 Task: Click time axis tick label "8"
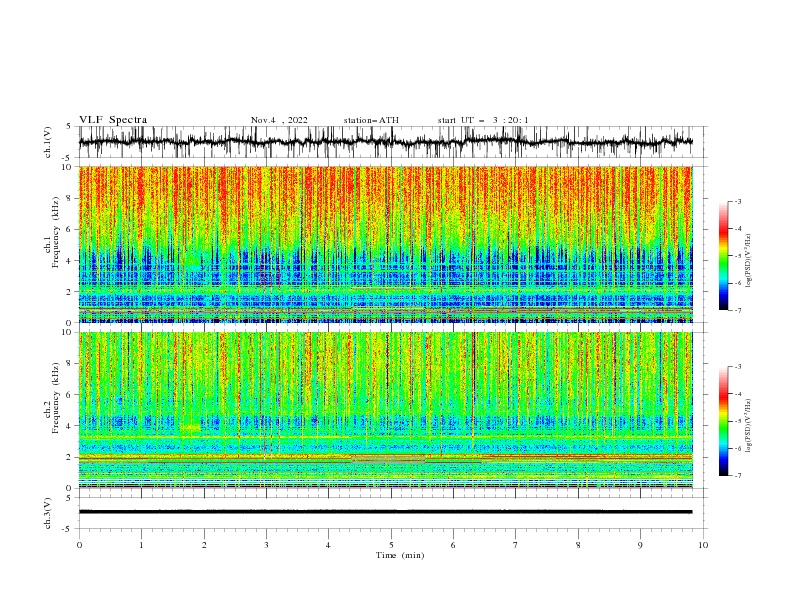tap(578, 545)
